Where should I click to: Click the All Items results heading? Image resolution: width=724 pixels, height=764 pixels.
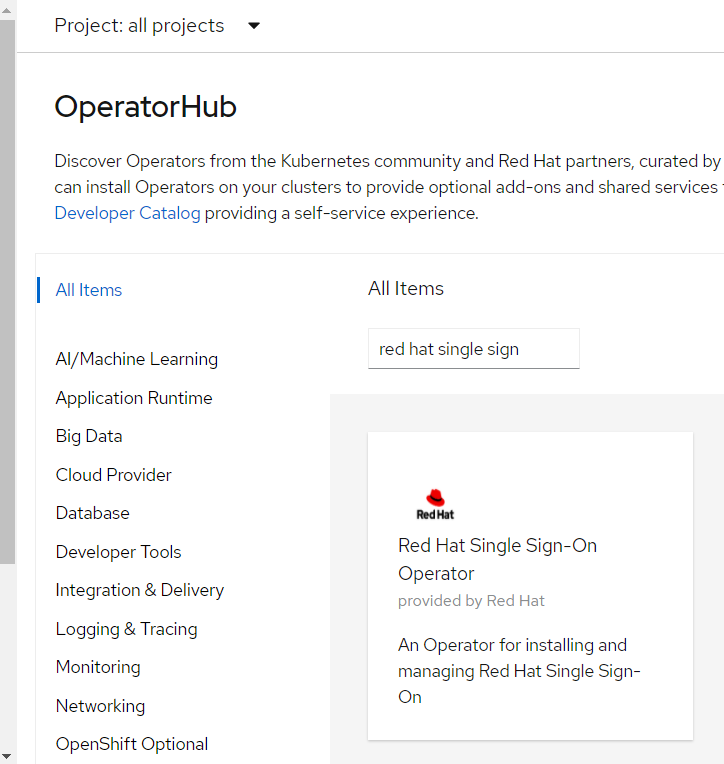pyautogui.click(x=406, y=288)
